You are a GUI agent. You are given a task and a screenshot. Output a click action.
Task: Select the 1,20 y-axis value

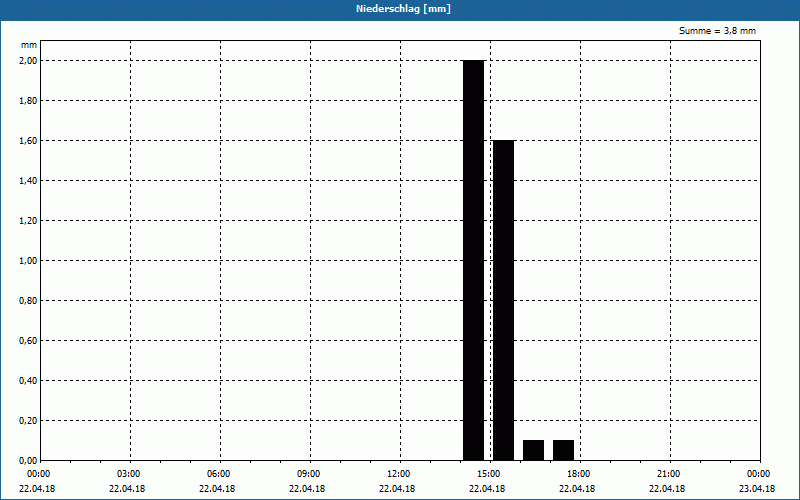coord(28,220)
